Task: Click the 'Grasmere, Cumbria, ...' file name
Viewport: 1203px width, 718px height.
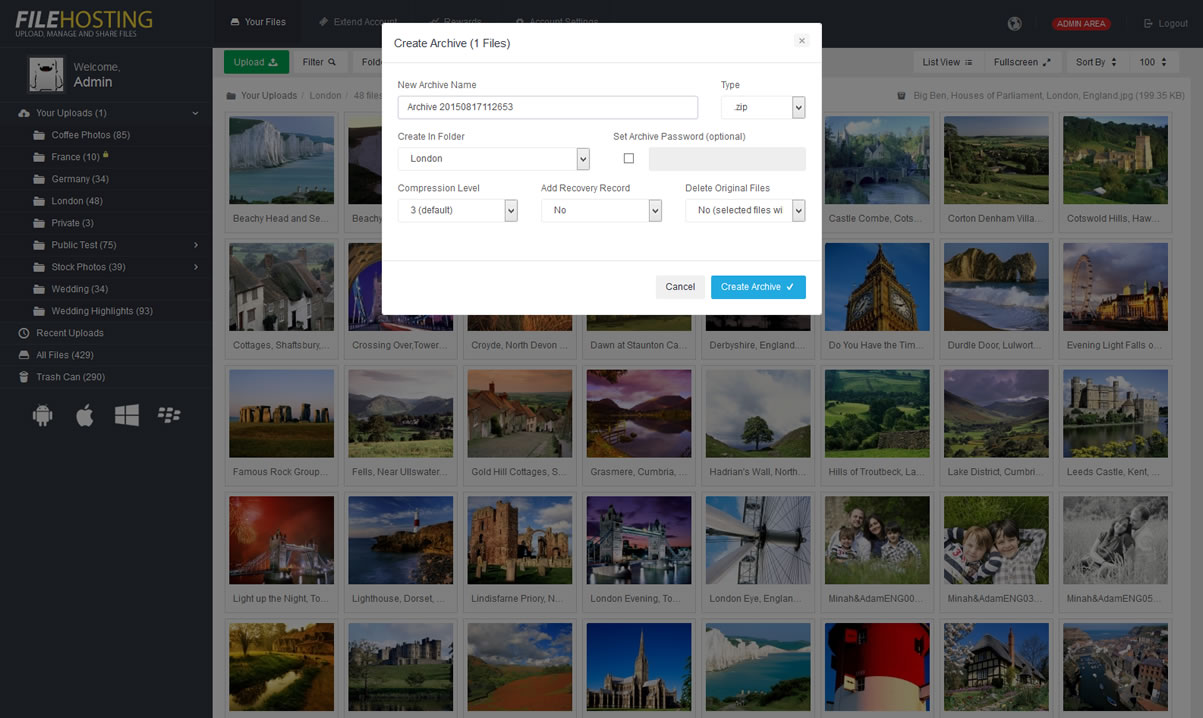Action: coord(638,472)
